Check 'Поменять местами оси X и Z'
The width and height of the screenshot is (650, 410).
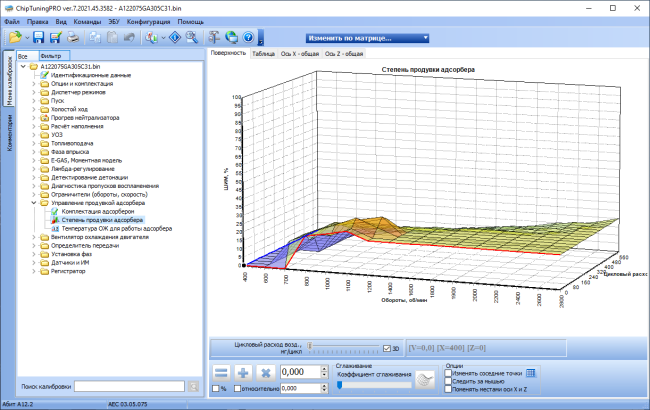pos(448,389)
